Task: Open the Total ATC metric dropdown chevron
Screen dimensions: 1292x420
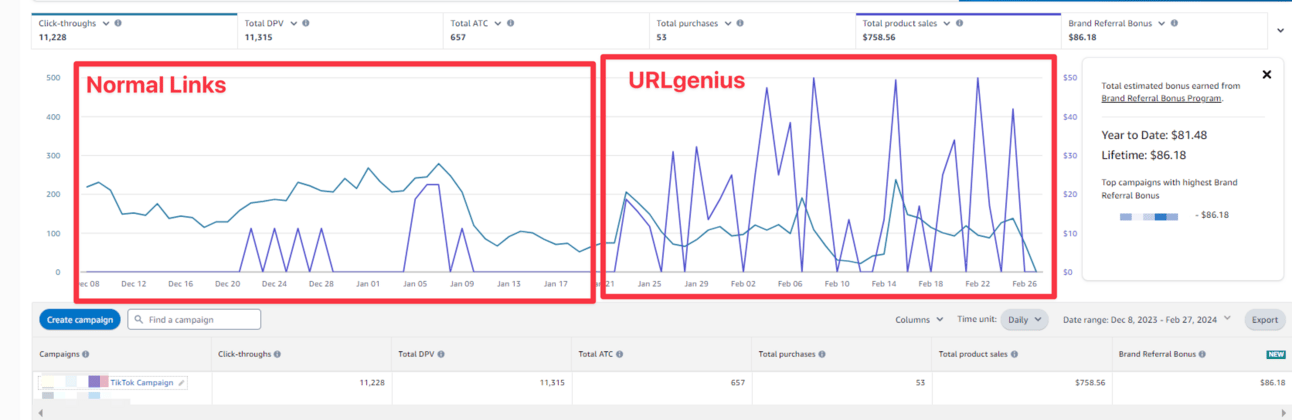Action: tap(497, 22)
